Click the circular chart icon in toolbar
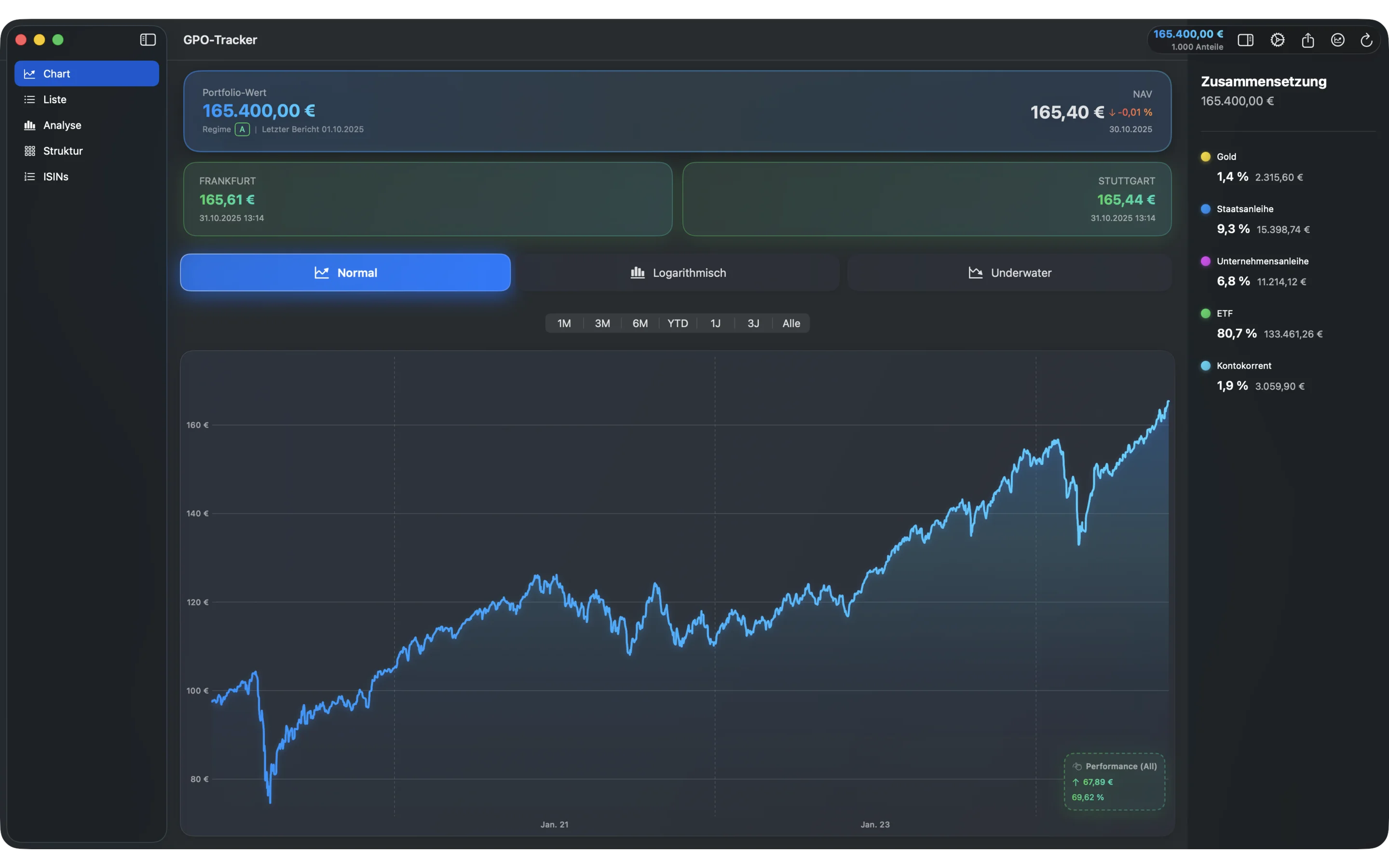Screen dimensions: 1389x868 [1337, 40]
